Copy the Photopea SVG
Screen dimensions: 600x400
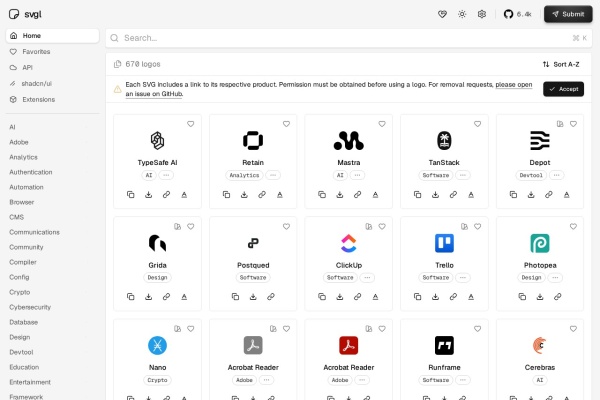click(522, 297)
